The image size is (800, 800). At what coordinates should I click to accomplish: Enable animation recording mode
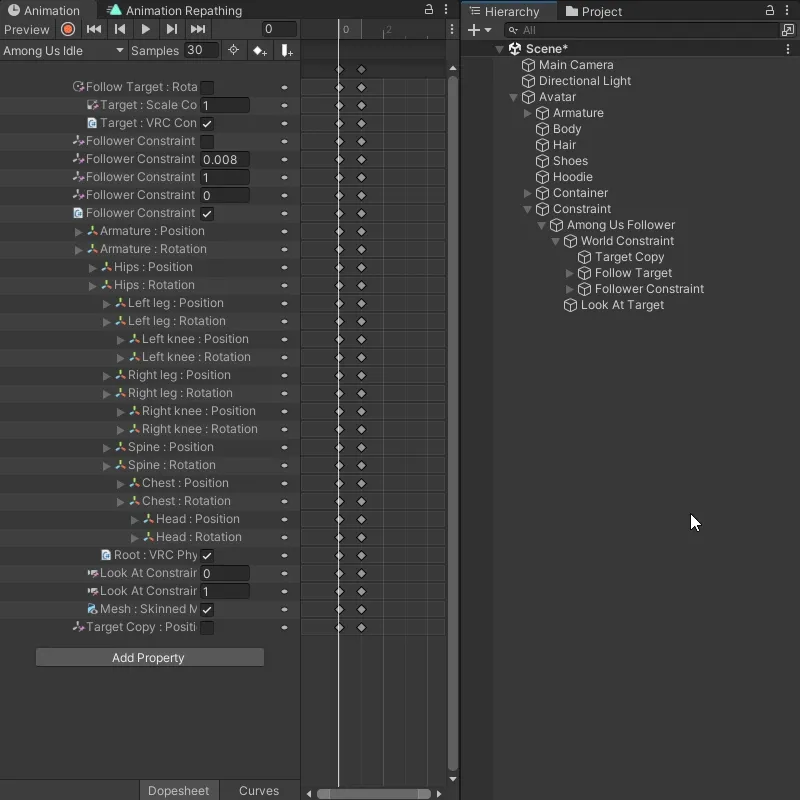pyautogui.click(x=66, y=29)
